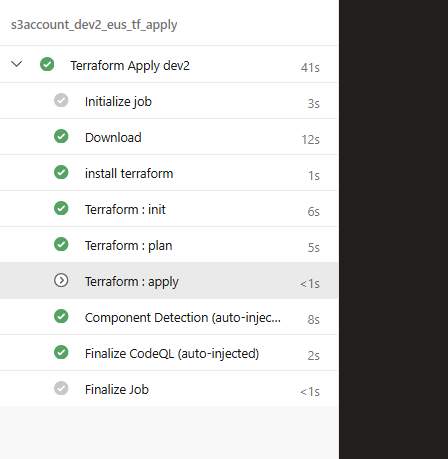Click gray check icon next to Initialize job
The width and height of the screenshot is (448, 459).
[x=61, y=100]
